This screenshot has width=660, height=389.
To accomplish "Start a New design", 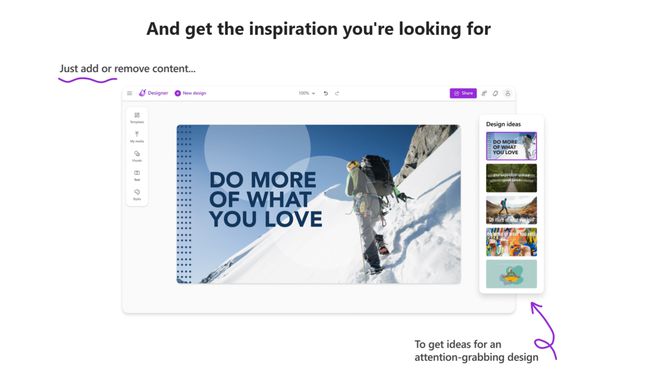I will (x=190, y=93).
